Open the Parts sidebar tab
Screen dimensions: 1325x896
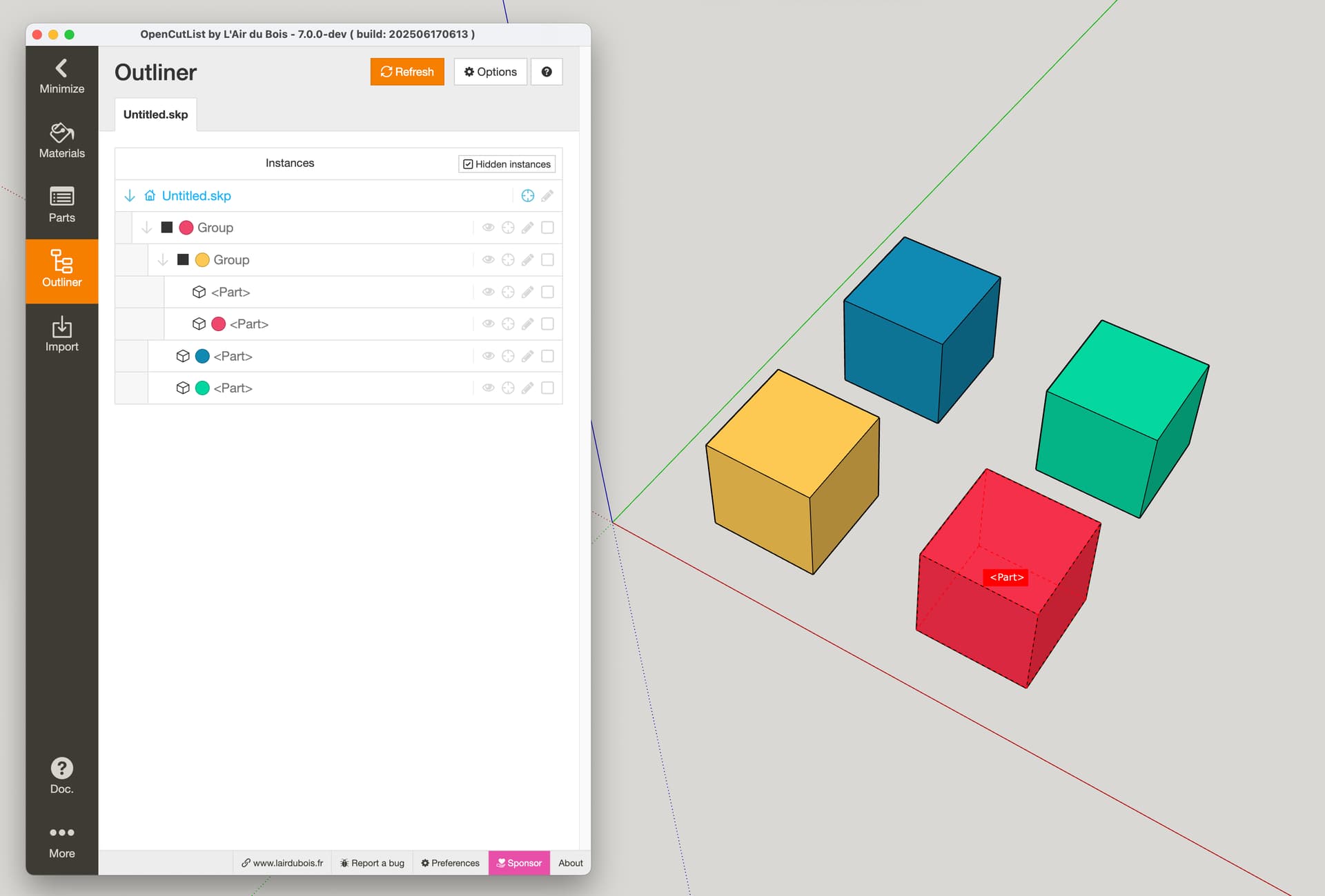click(x=61, y=205)
